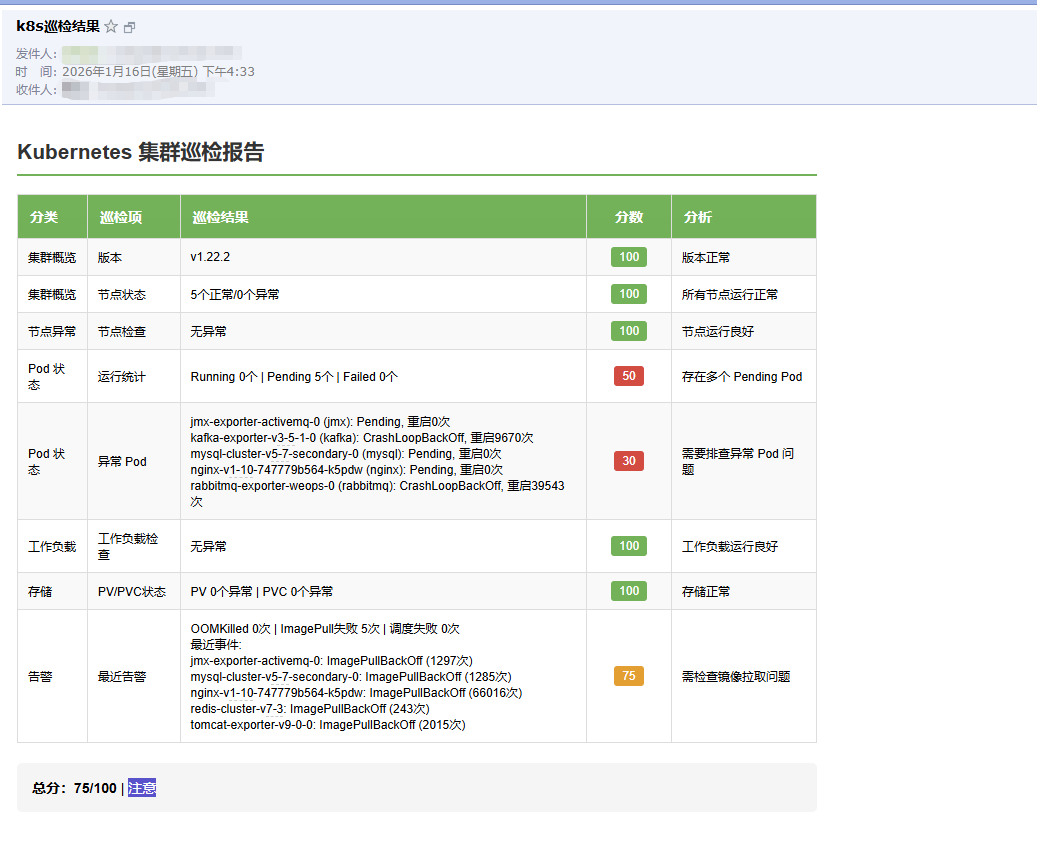Select 5个正常/0个异常 node status result
Screen dimensions: 1037x849
pos(235,294)
